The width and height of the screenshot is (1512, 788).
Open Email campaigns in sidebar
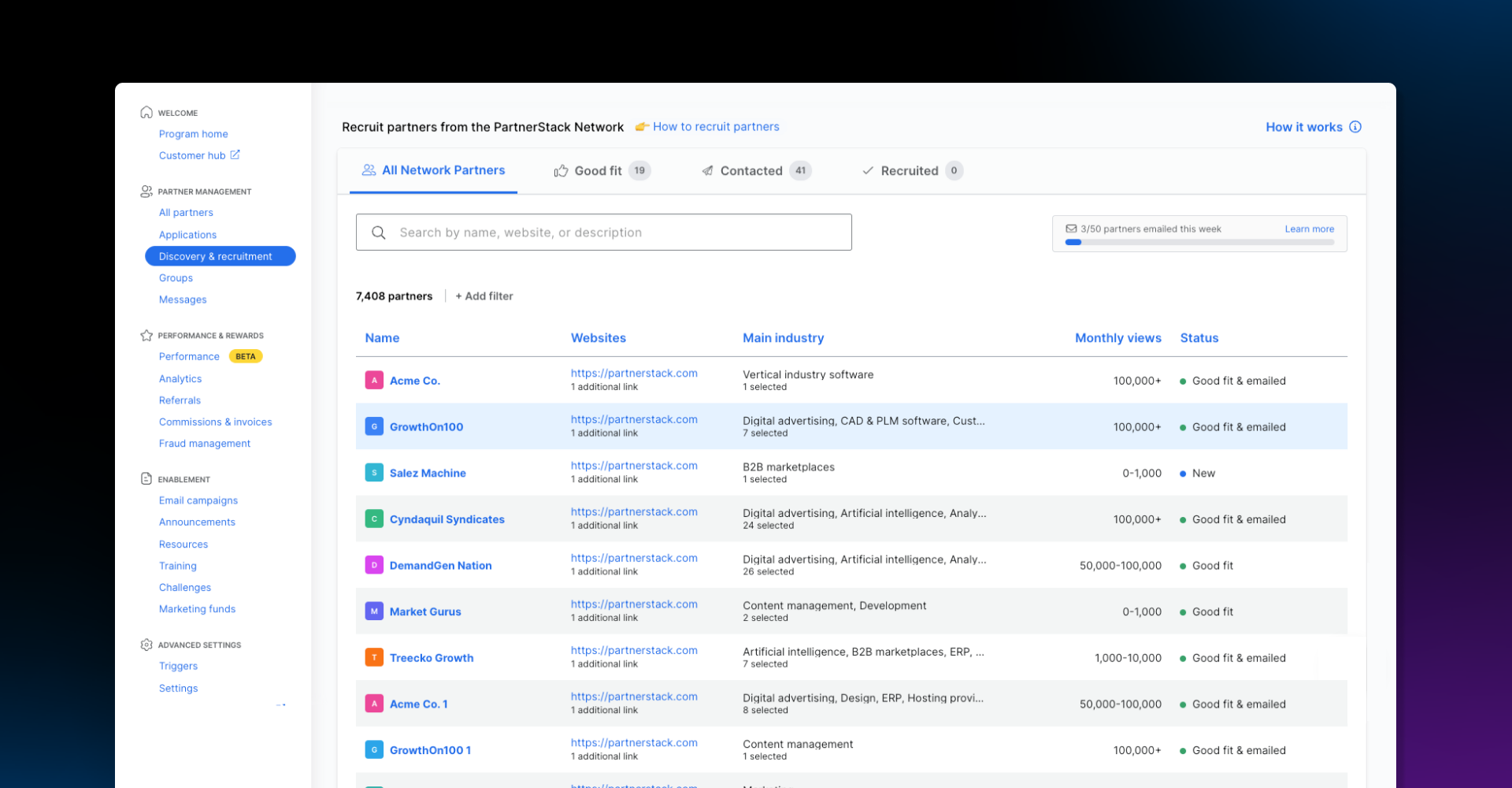198,500
